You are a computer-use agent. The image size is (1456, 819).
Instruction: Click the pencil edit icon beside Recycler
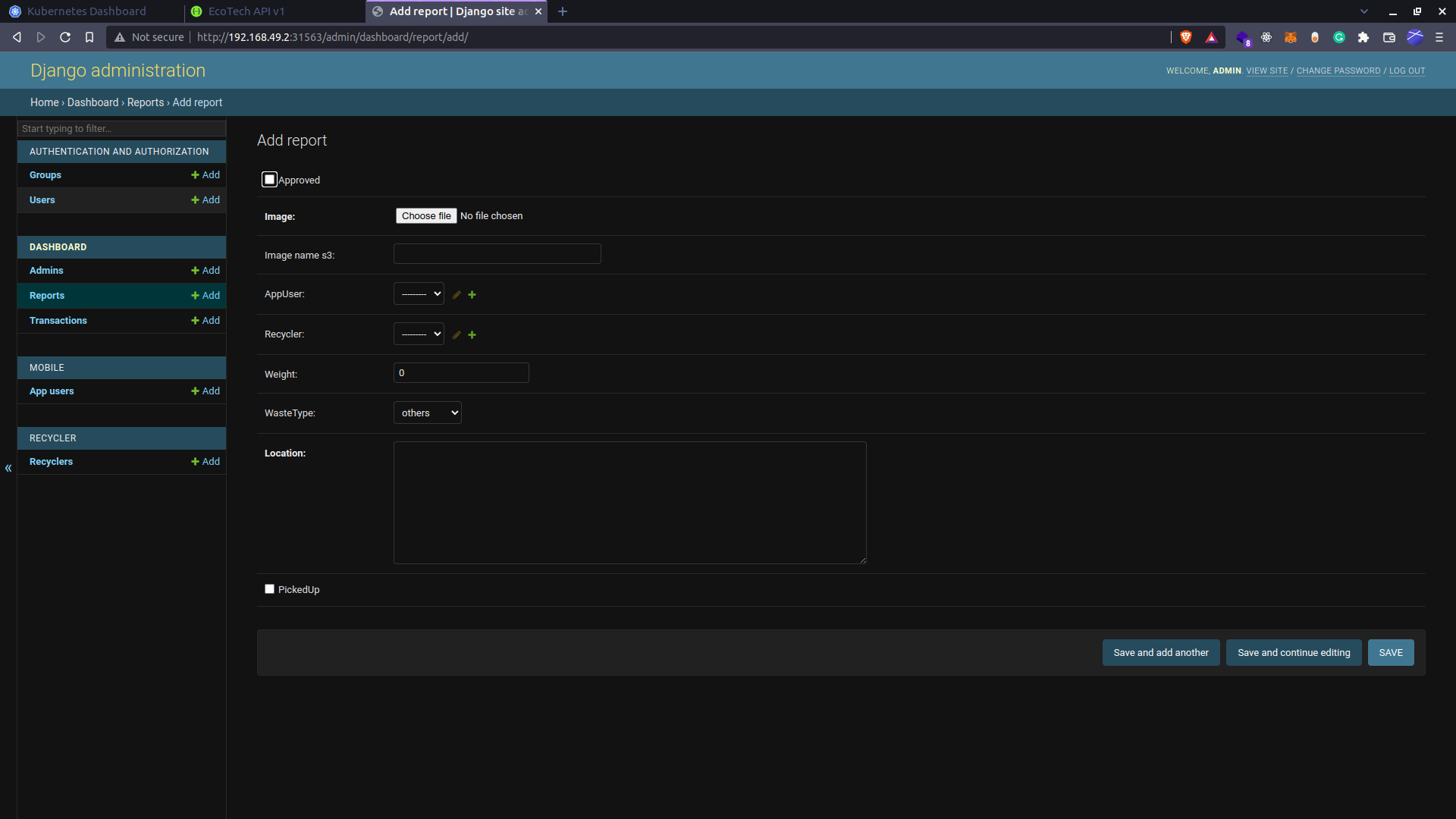(457, 335)
